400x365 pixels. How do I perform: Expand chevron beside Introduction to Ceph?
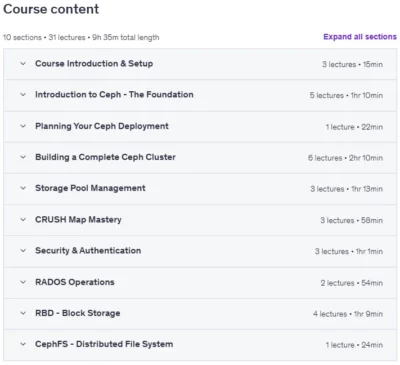click(x=23, y=95)
